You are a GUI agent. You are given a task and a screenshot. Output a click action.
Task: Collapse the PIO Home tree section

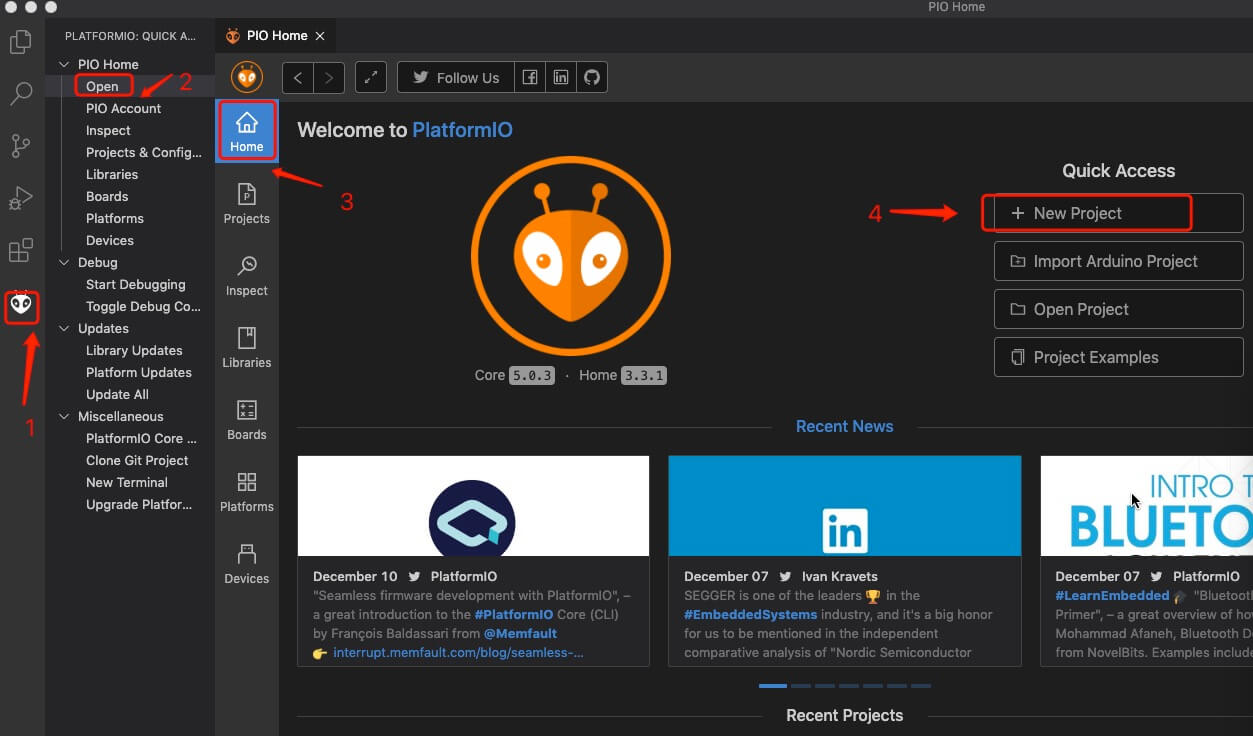[65, 64]
